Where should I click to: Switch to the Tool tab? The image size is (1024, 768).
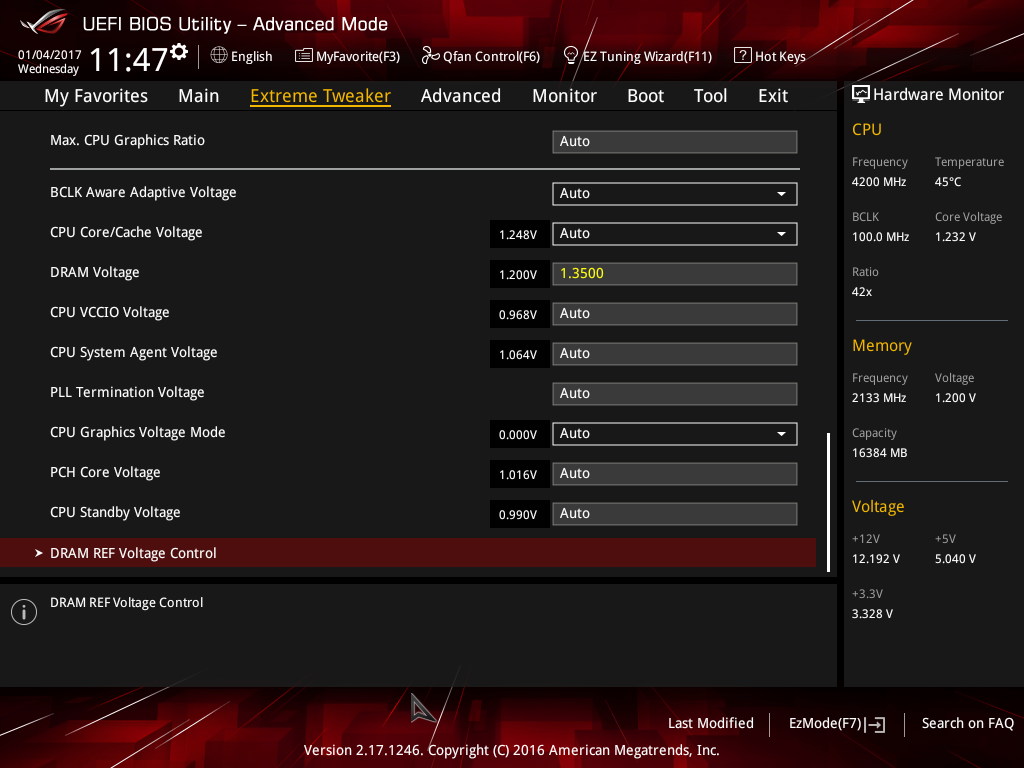pos(711,96)
